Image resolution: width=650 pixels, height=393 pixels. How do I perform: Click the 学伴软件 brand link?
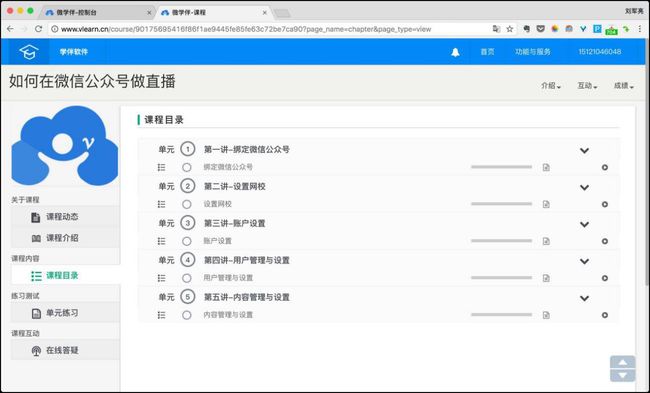coord(74,52)
